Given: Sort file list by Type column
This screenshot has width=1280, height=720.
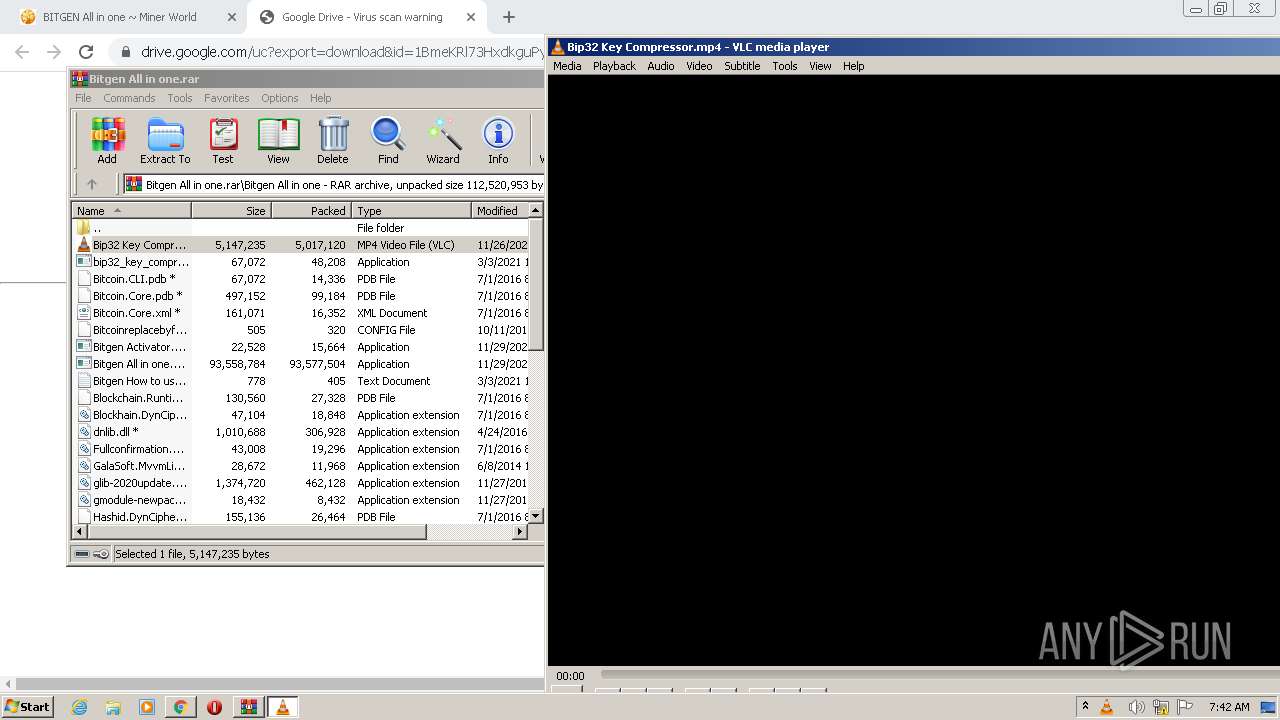Looking at the screenshot, I should click(411, 210).
